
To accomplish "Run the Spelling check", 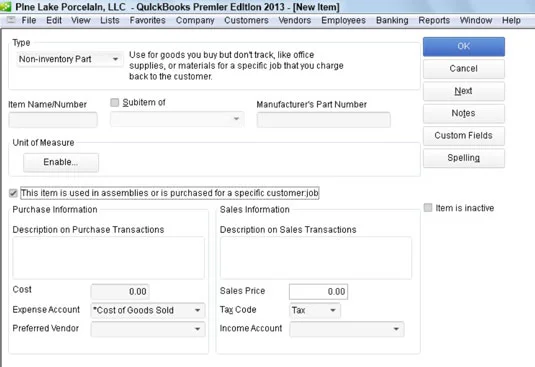I will click(x=464, y=158).
